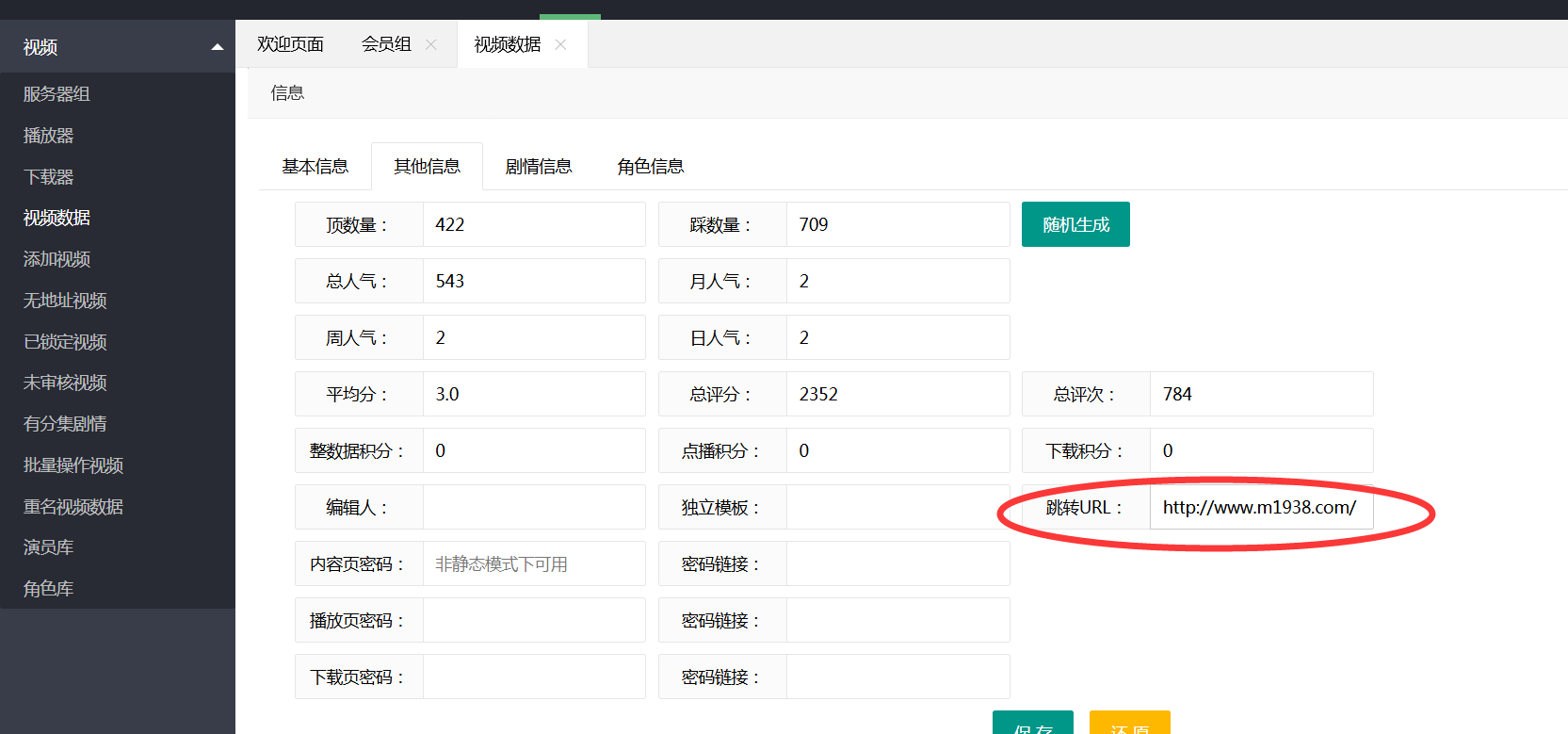Click the 顶数量 input field
This screenshot has width=1568, height=734.
click(x=534, y=224)
